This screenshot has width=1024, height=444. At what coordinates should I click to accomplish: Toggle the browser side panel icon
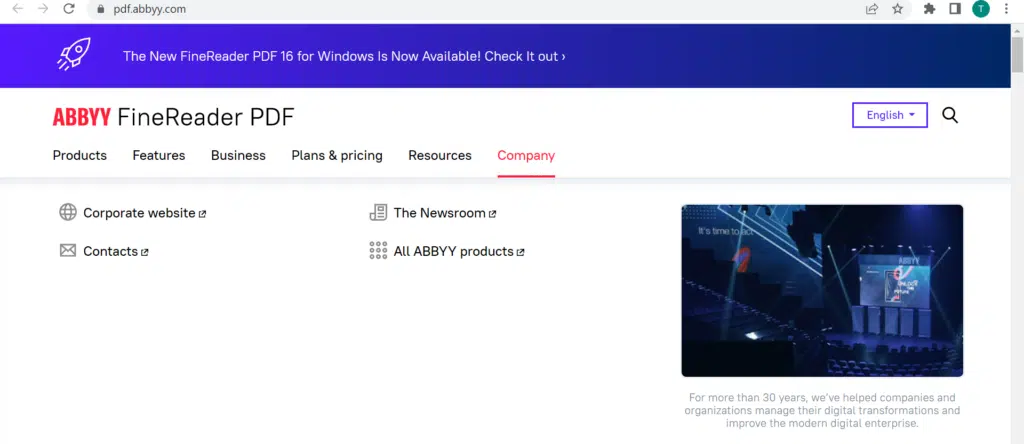click(955, 9)
